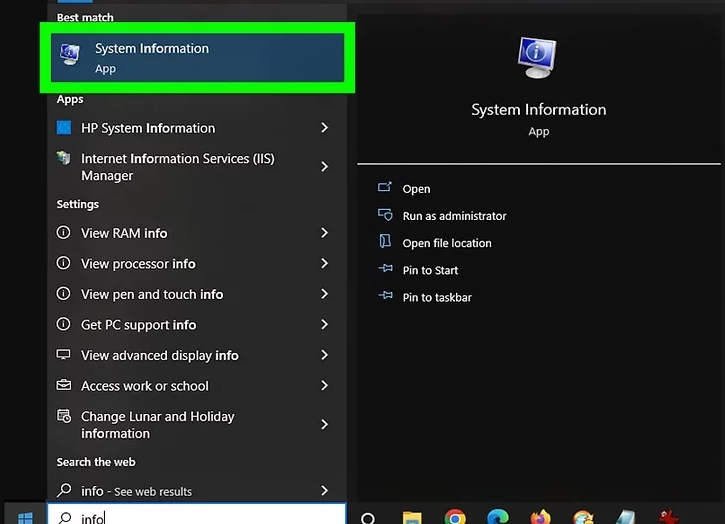Click the Open action icon
Image resolution: width=725 pixels, height=524 pixels.
(x=385, y=187)
